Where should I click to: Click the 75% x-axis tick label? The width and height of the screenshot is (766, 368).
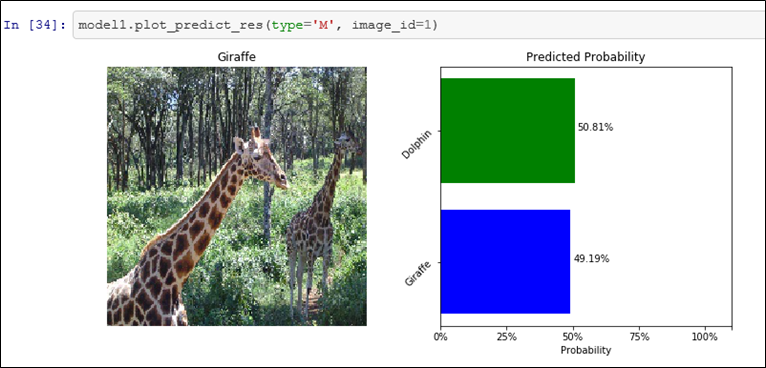(639, 337)
